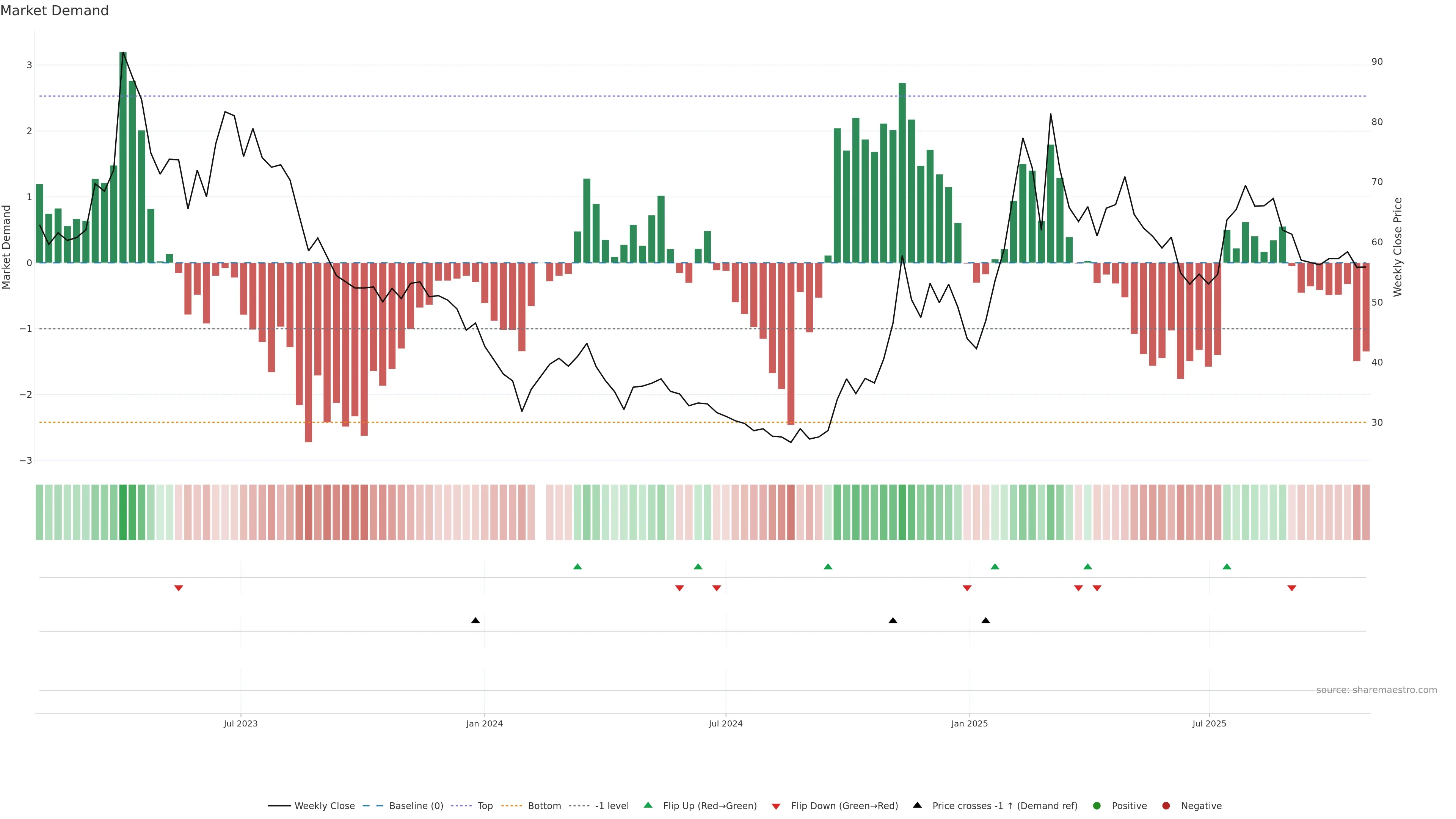Toggle the -1 level legend entry
Screen dimensions: 1456x819
point(612,806)
